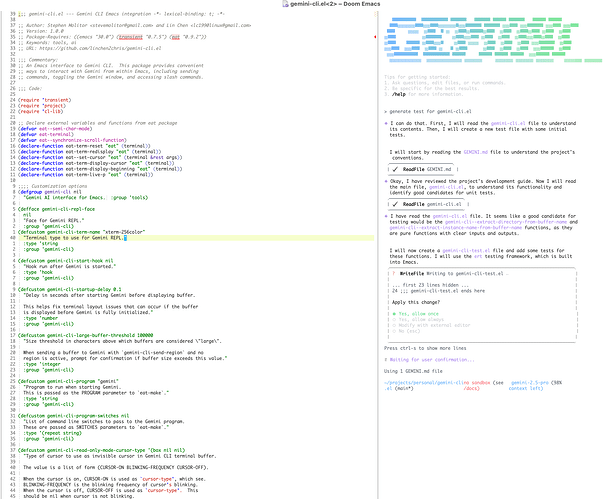
Task: Click the ":type 'integer" line
Action: tap(42, 364)
